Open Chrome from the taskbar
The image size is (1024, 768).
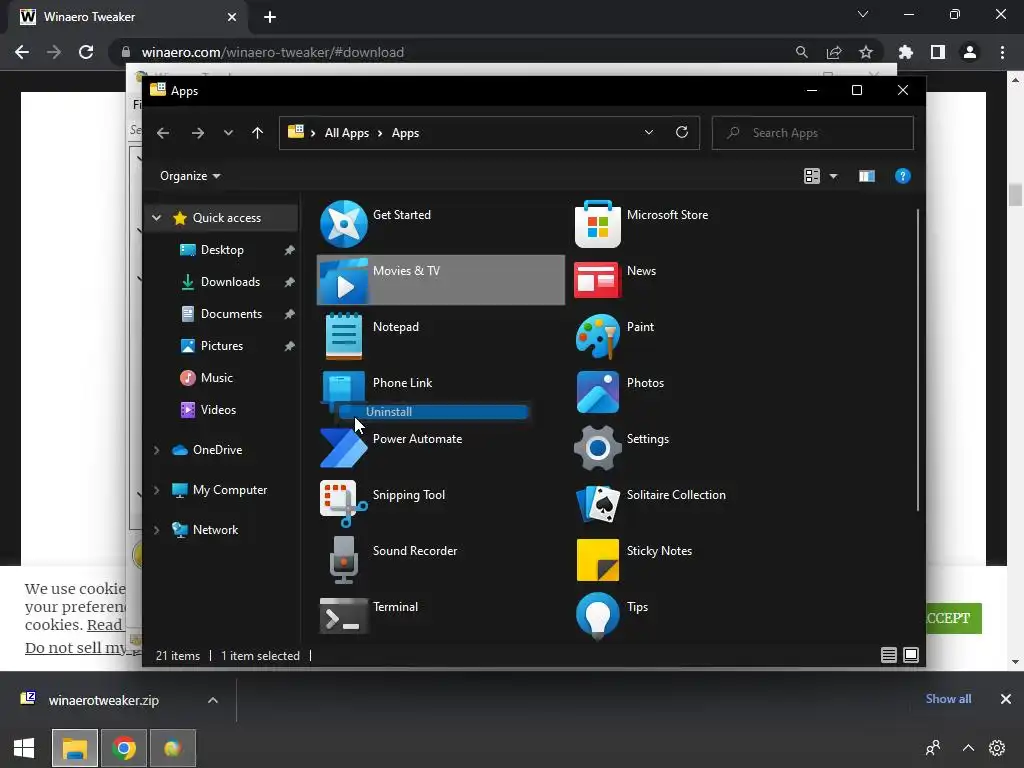click(x=123, y=748)
